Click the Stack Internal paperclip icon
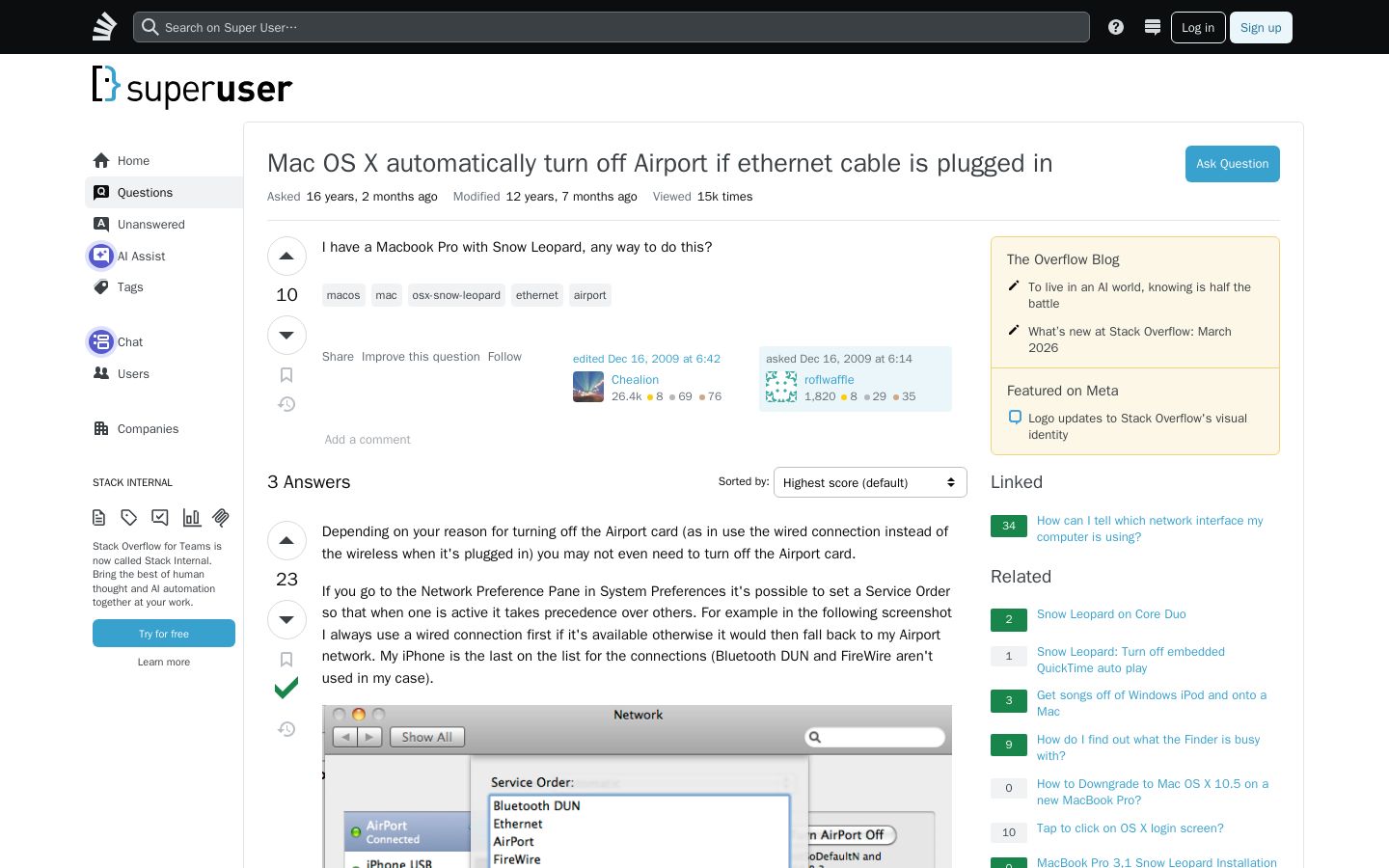1389x868 pixels. [221, 518]
